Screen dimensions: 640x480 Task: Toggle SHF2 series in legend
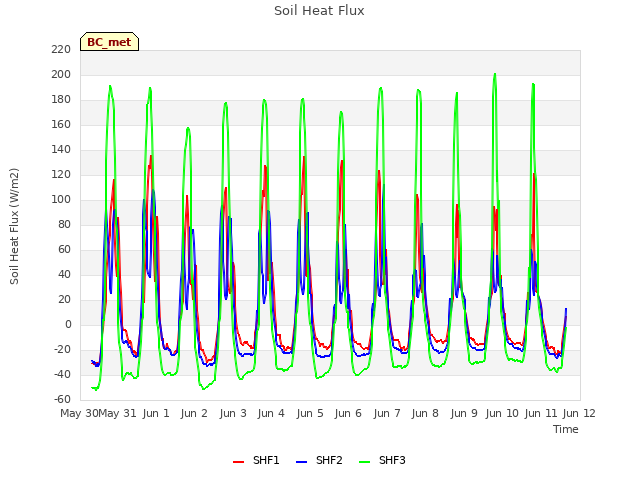pos(319,460)
